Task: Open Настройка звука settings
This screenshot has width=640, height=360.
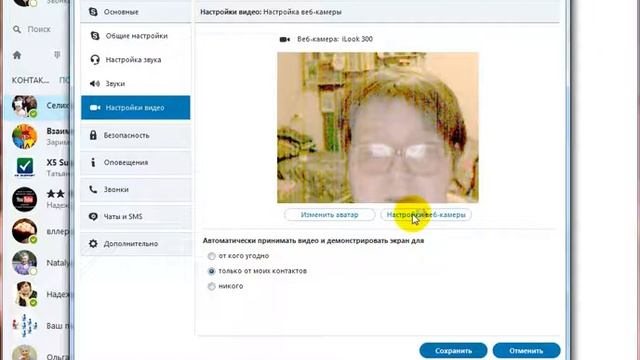Action: 136,60
